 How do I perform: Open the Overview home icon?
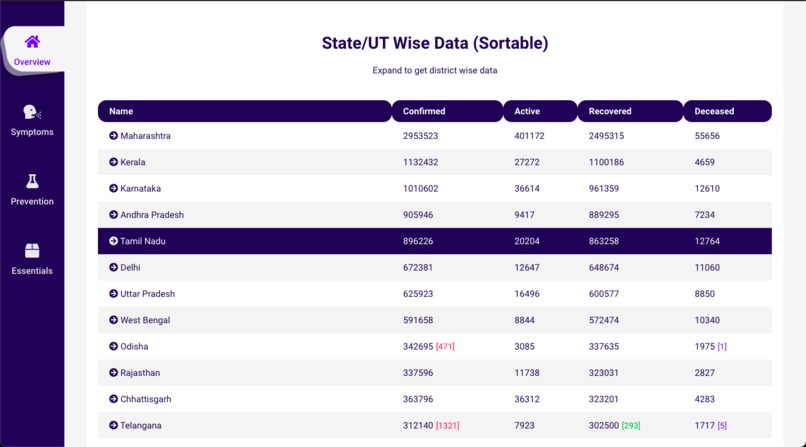tap(32, 42)
